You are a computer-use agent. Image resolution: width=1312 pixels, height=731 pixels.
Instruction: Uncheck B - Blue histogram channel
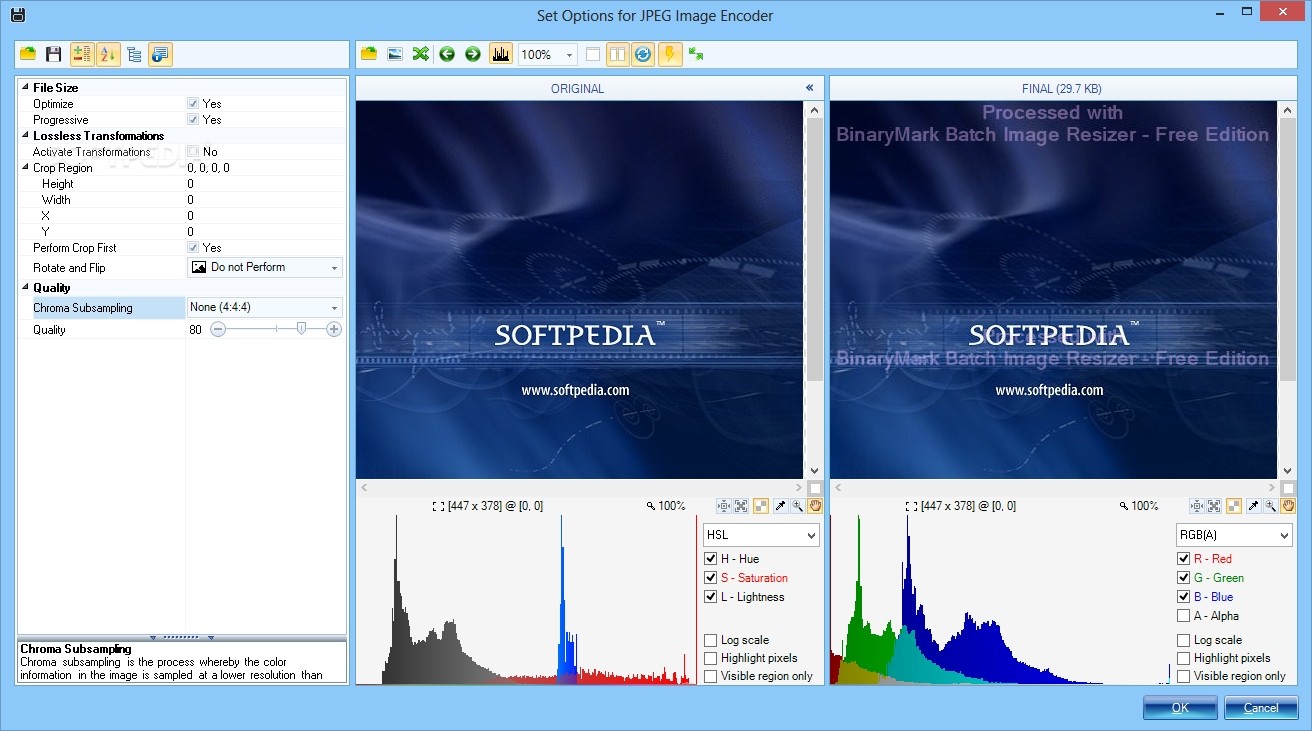(x=1184, y=597)
